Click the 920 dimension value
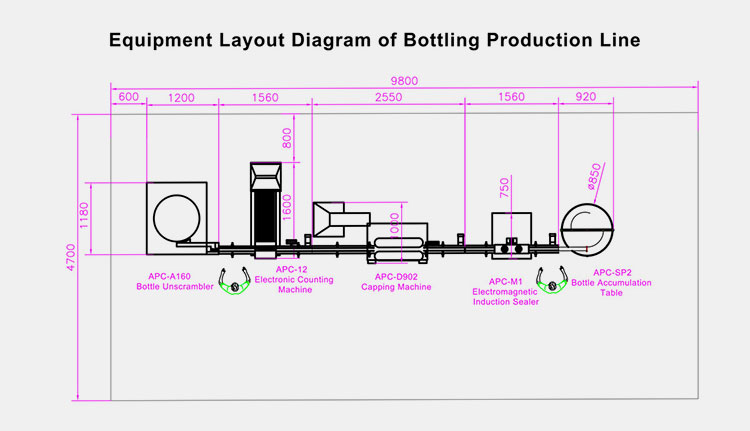 point(585,98)
